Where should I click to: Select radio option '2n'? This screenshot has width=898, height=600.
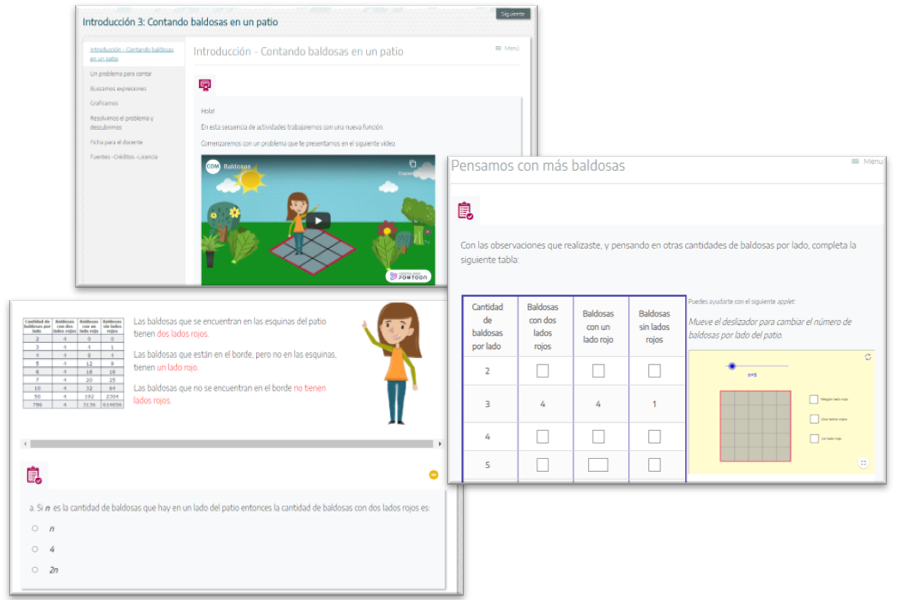pyautogui.click(x=35, y=570)
